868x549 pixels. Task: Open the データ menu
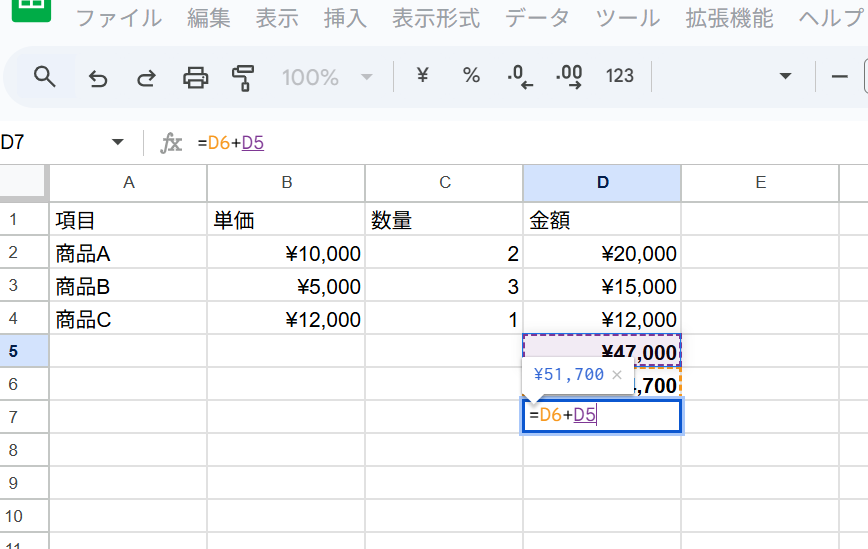[537, 18]
